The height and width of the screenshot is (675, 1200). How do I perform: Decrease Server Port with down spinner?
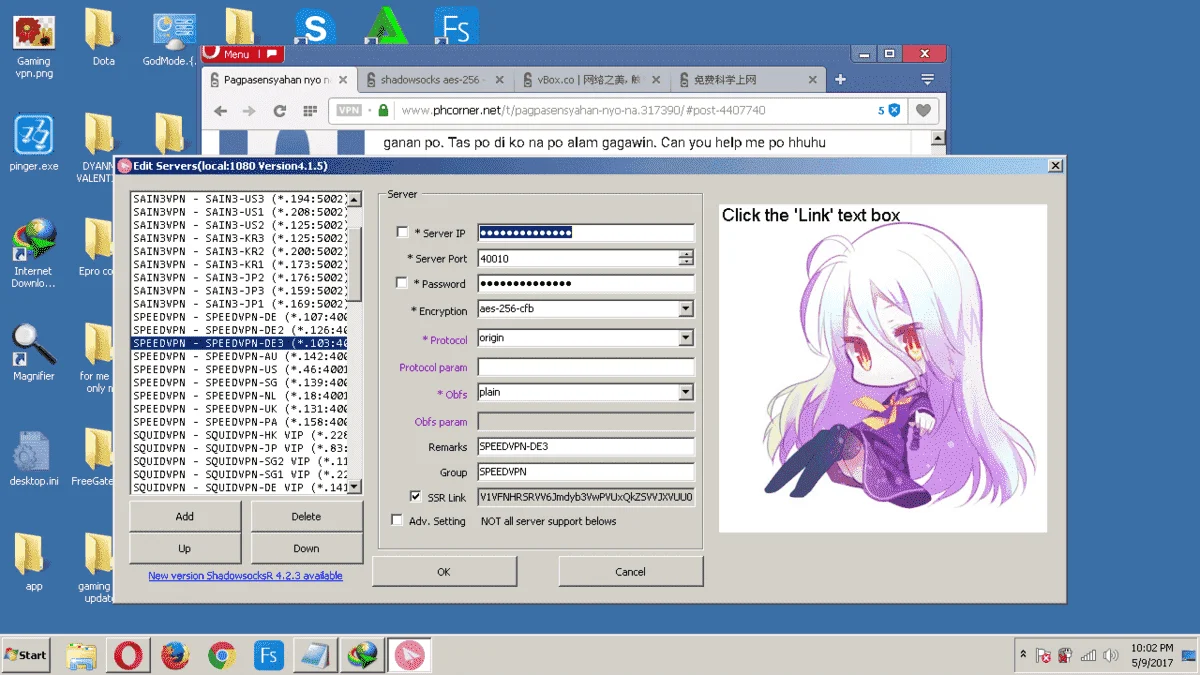coord(686,262)
